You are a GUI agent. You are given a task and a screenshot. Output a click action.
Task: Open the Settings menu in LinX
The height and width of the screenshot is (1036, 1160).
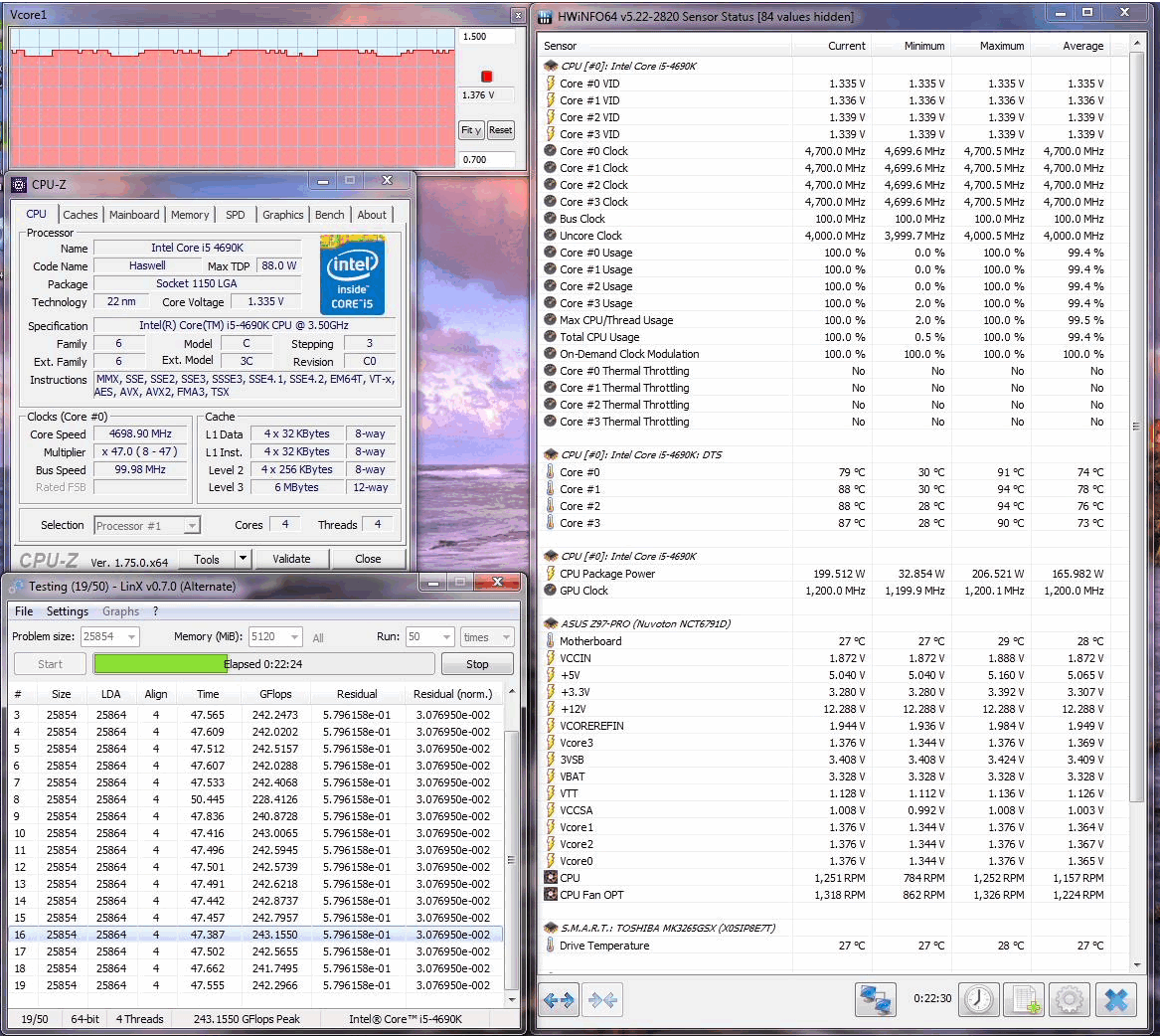(68, 611)
